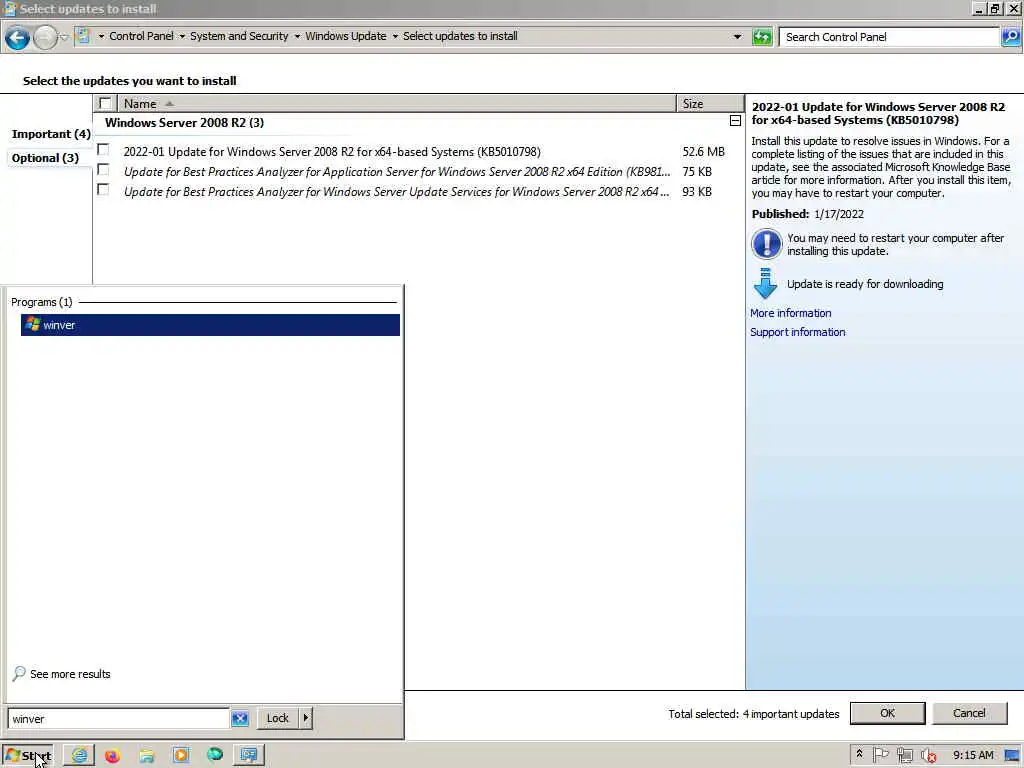Click the 93 KB size value
Image resolution: width=1024 pixels, height=768 pixels.
pyautogui.click(x=697, y=192)
